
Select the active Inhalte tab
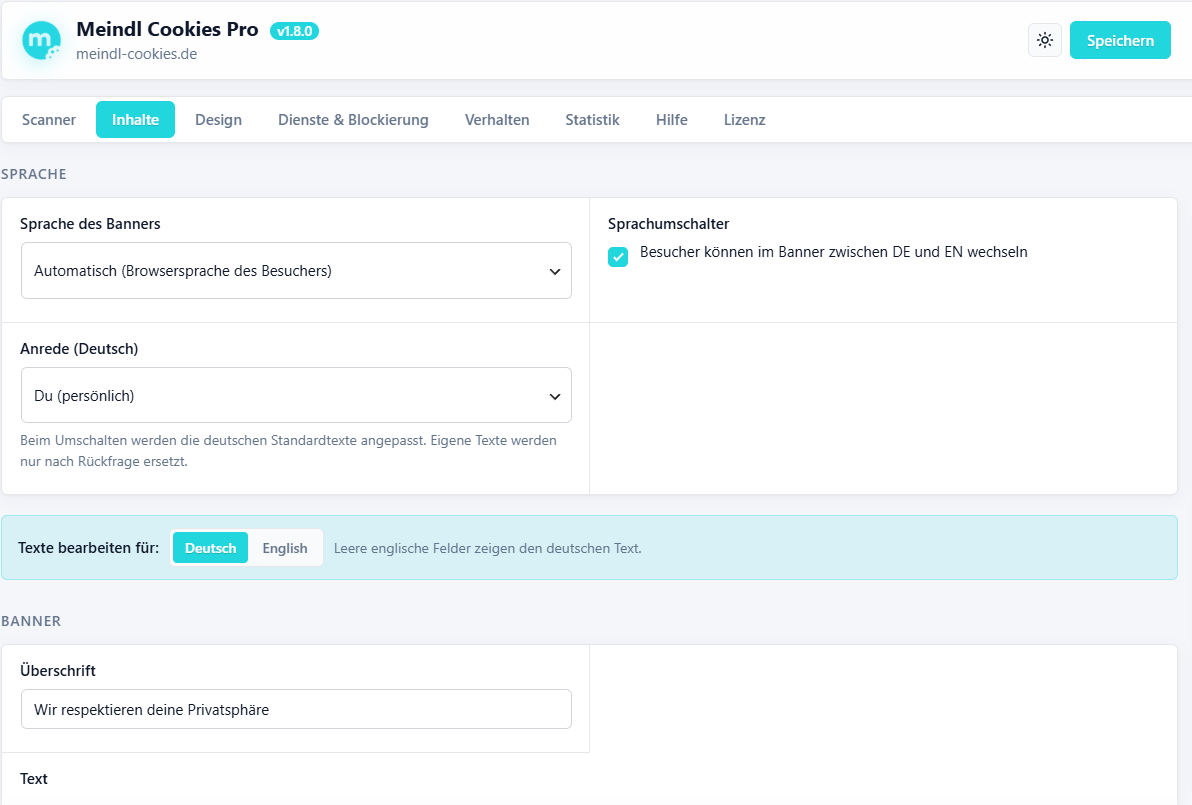point(135,119)
